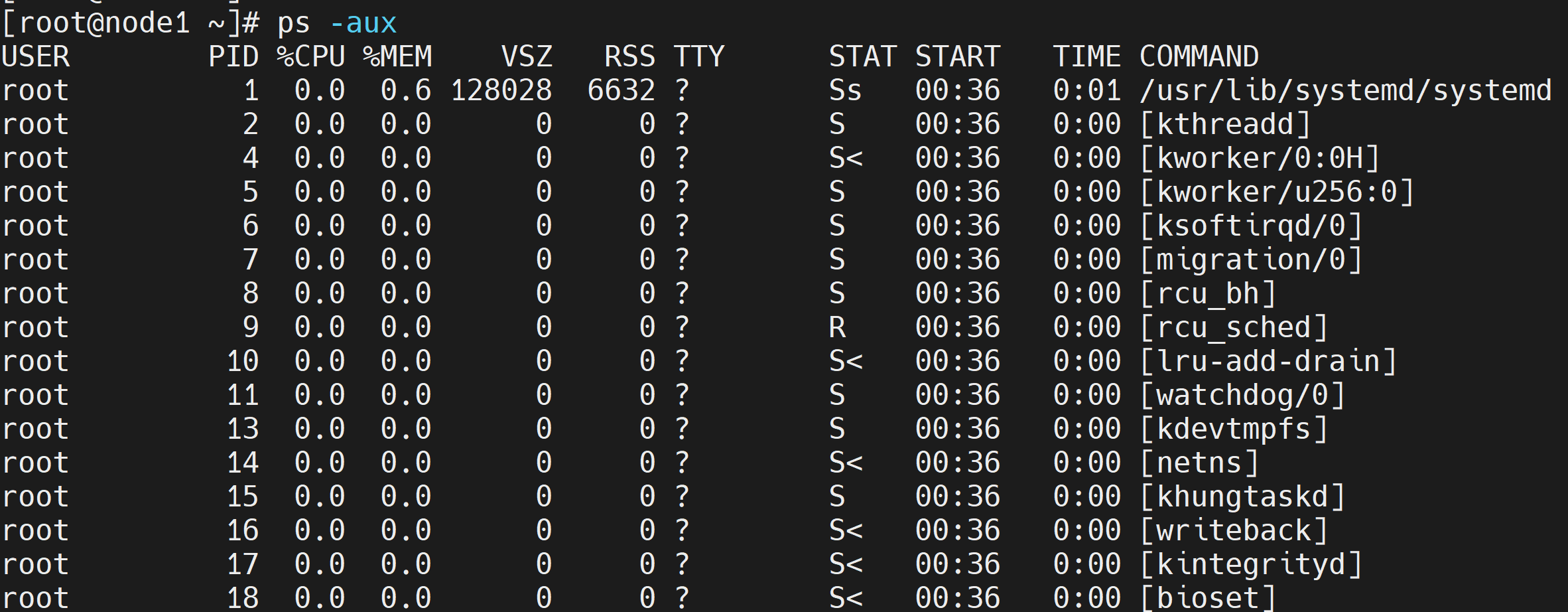Click the [migration/0] process entry
1568x612 pixels.
(1251, 260)
